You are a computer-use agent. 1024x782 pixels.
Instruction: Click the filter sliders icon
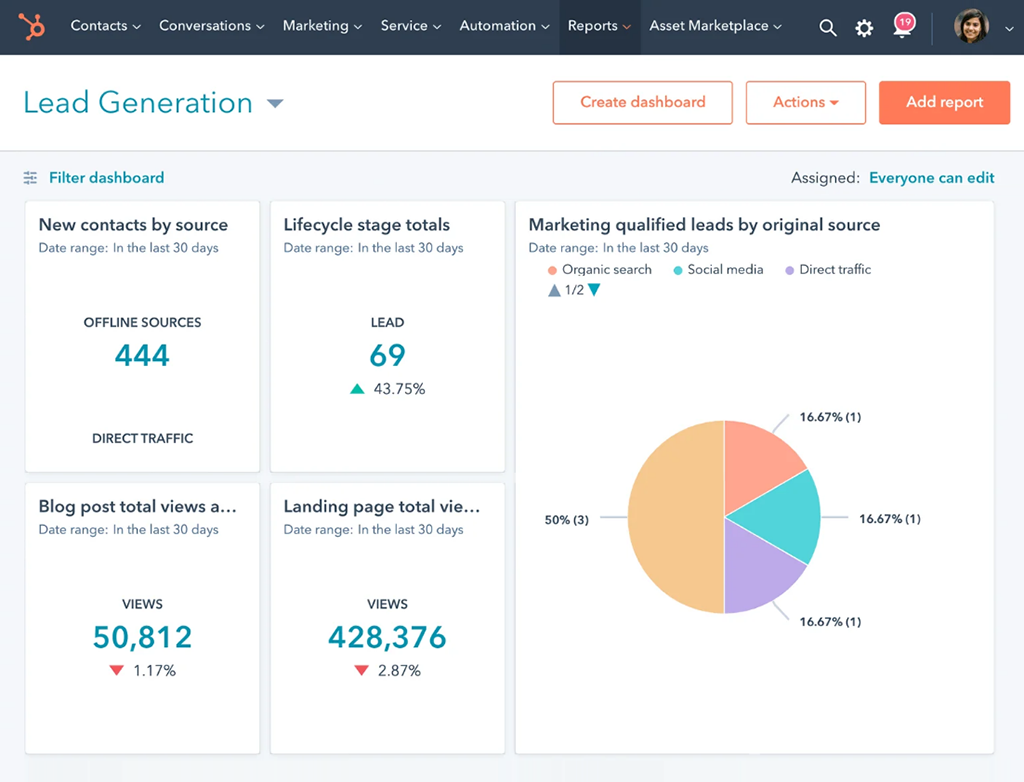tap(30, 178)
